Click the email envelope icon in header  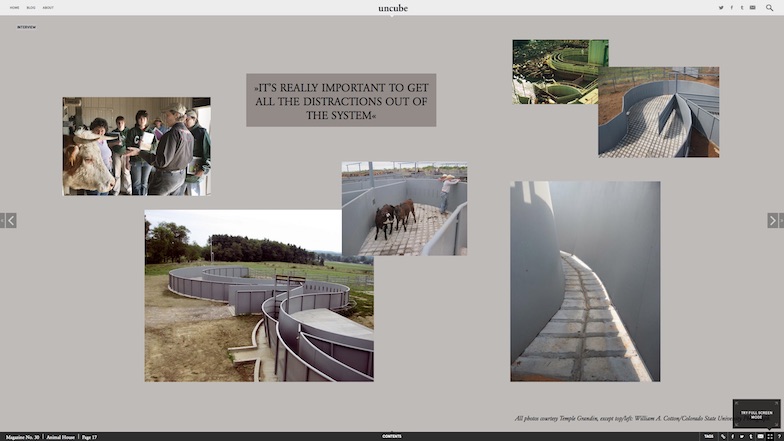(753, 7)
